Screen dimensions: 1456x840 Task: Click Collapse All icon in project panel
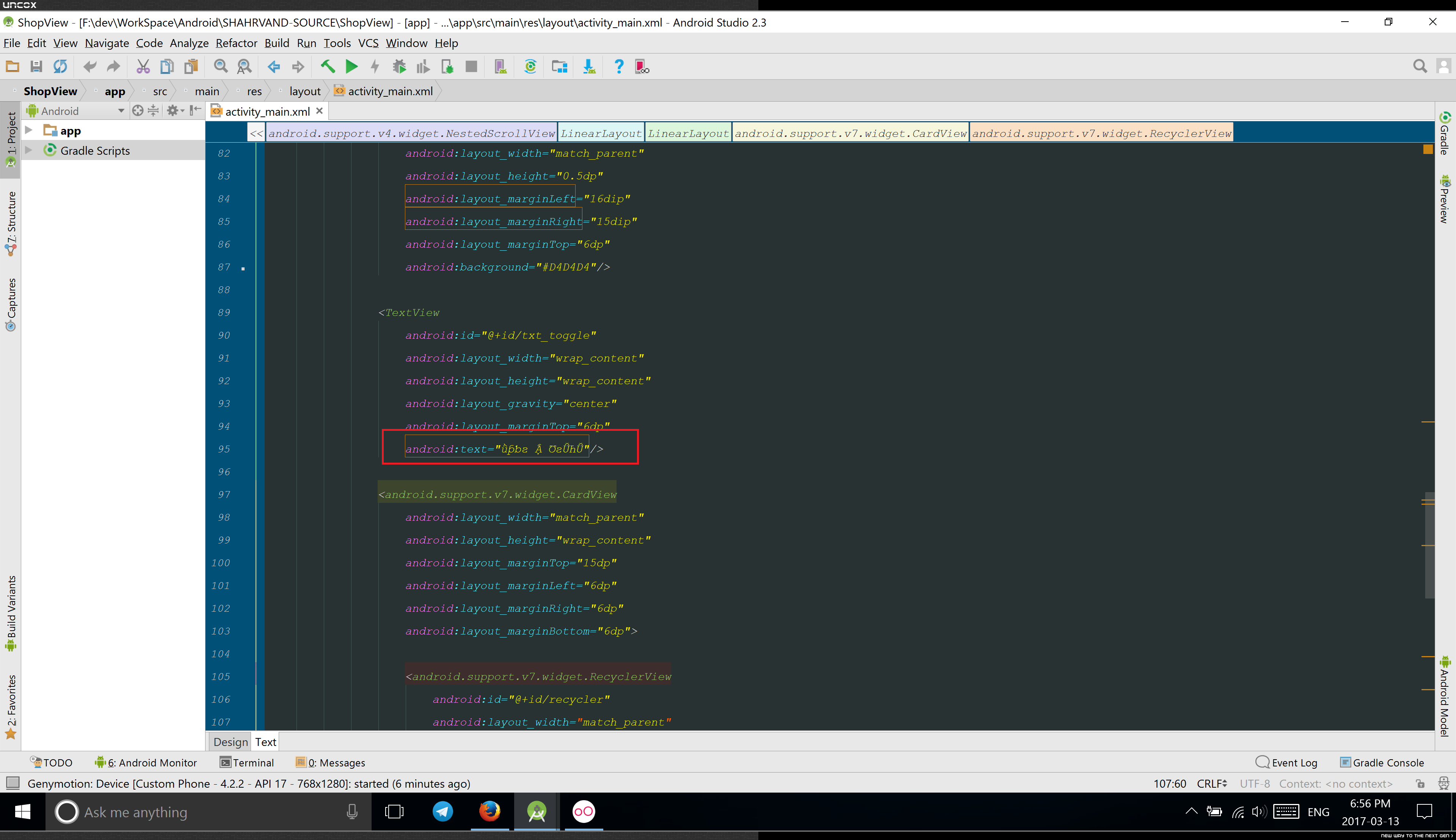point(154,110)
